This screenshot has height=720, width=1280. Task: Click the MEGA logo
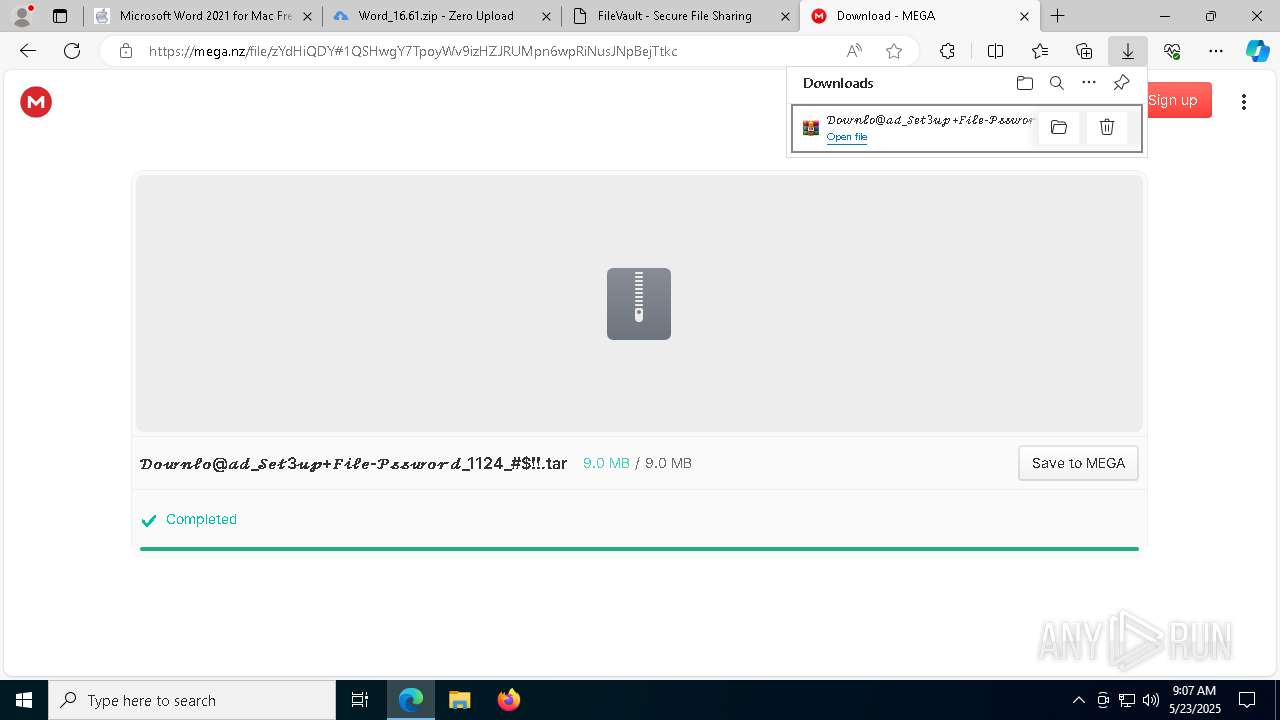[36, 101]
